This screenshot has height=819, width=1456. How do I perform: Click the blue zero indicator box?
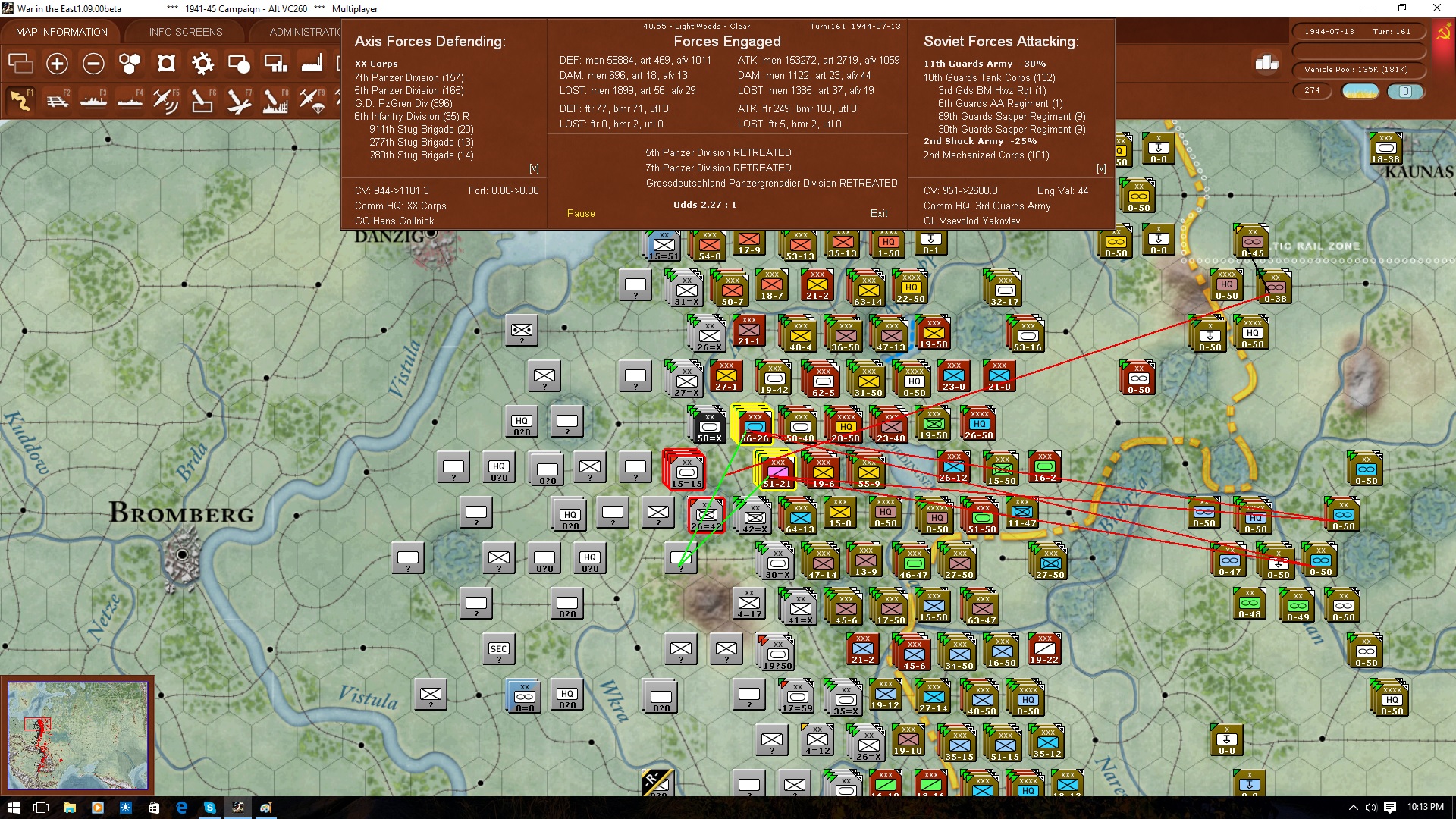point(1405,91)
